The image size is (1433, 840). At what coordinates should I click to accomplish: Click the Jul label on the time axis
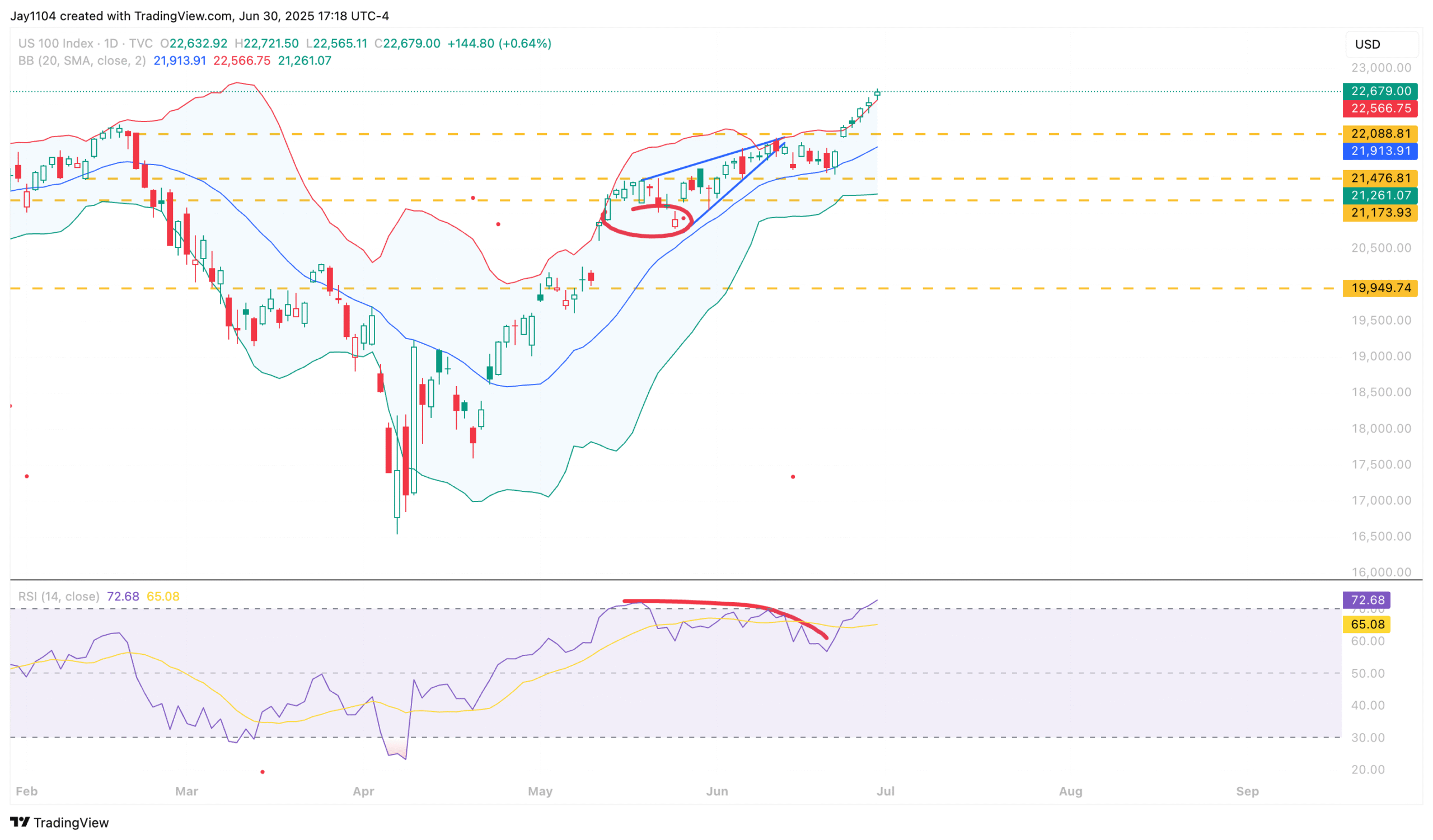(x=886, y=791)
